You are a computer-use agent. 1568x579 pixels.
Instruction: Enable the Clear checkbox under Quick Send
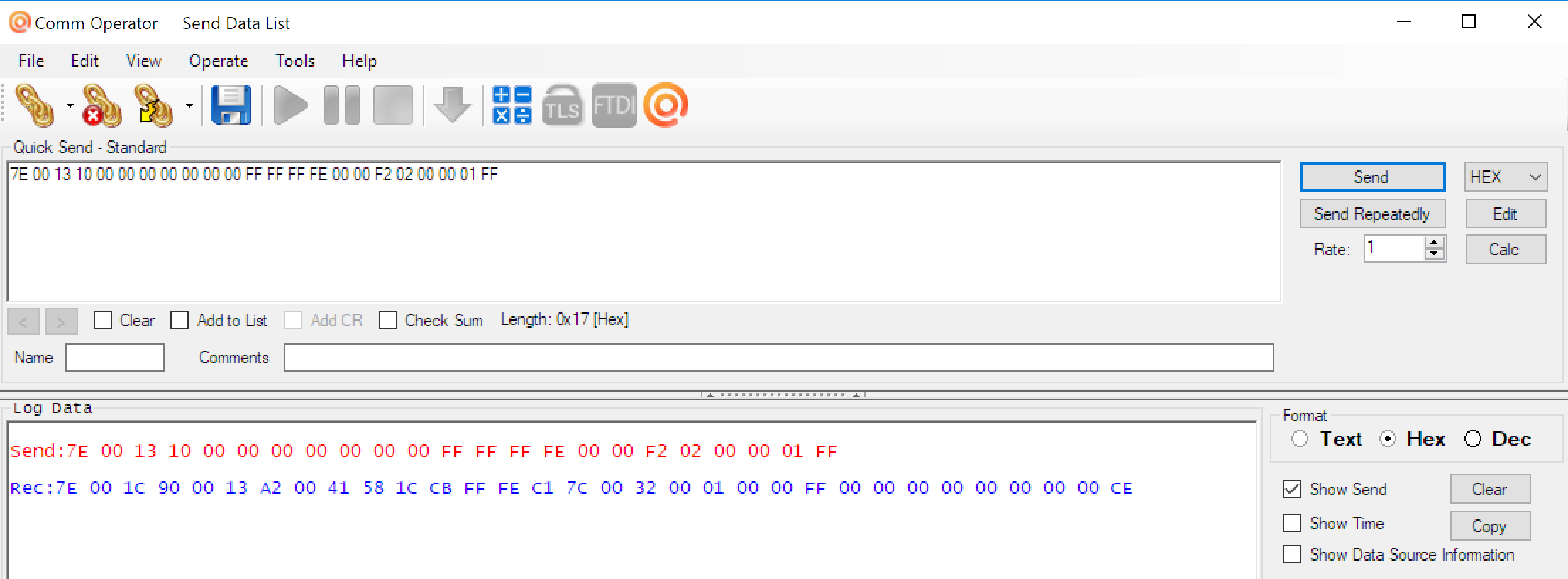[103, 321]
